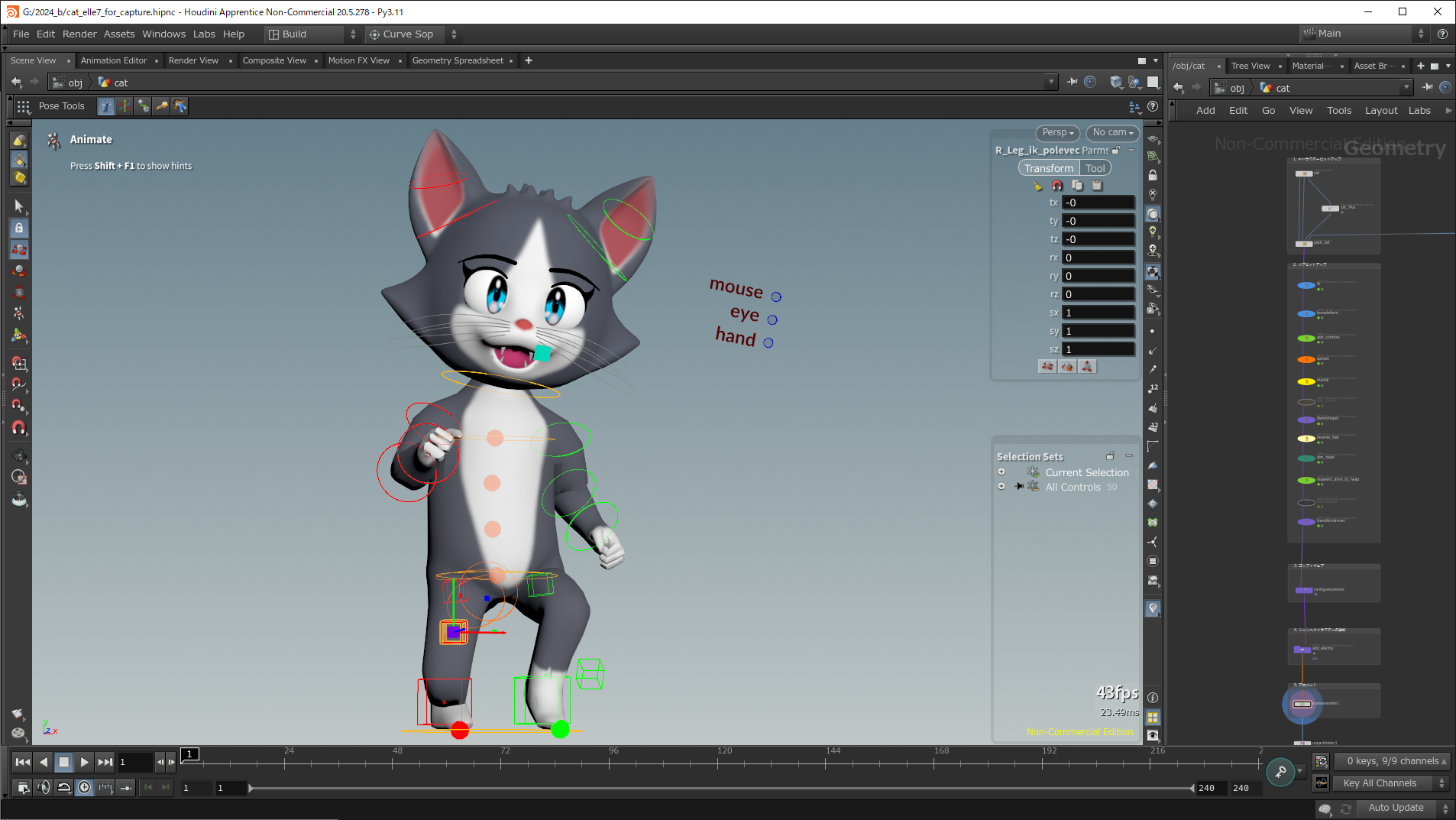Click Layout in the network editor menu
Screen dimensions: 1456x820
tap(1381, 111)
